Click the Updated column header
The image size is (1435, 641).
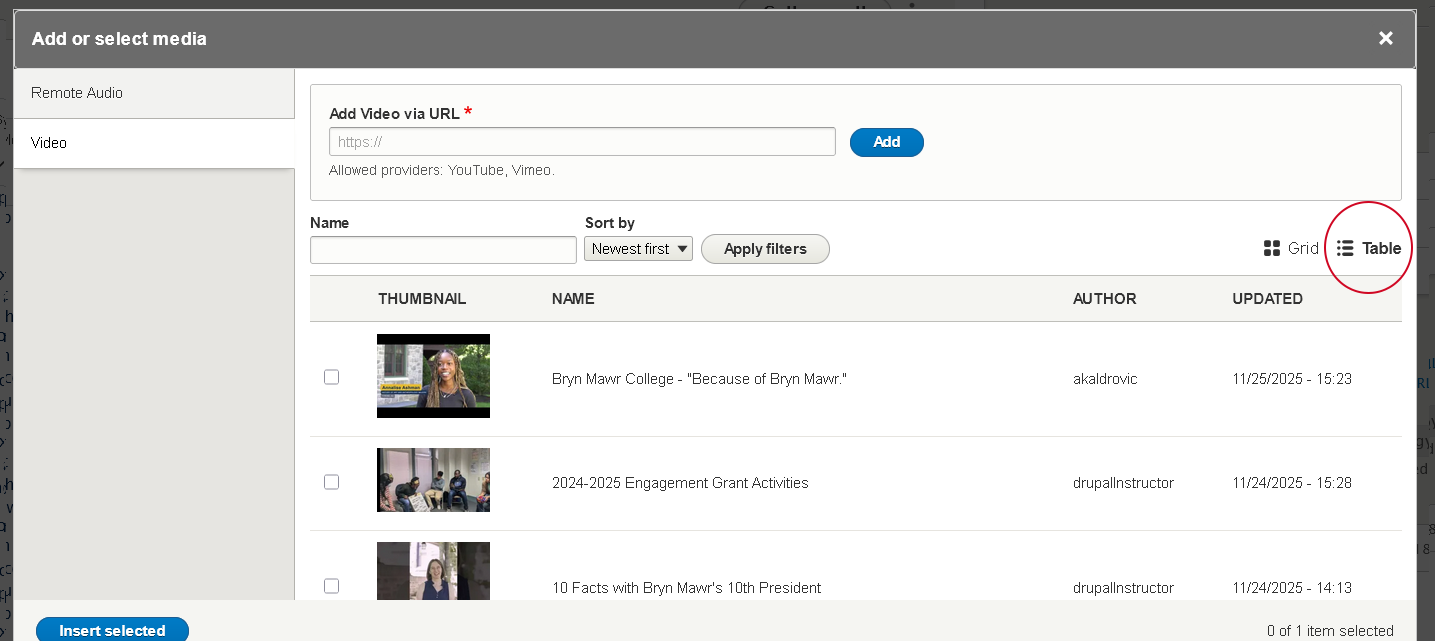[x=1267, y=299]
